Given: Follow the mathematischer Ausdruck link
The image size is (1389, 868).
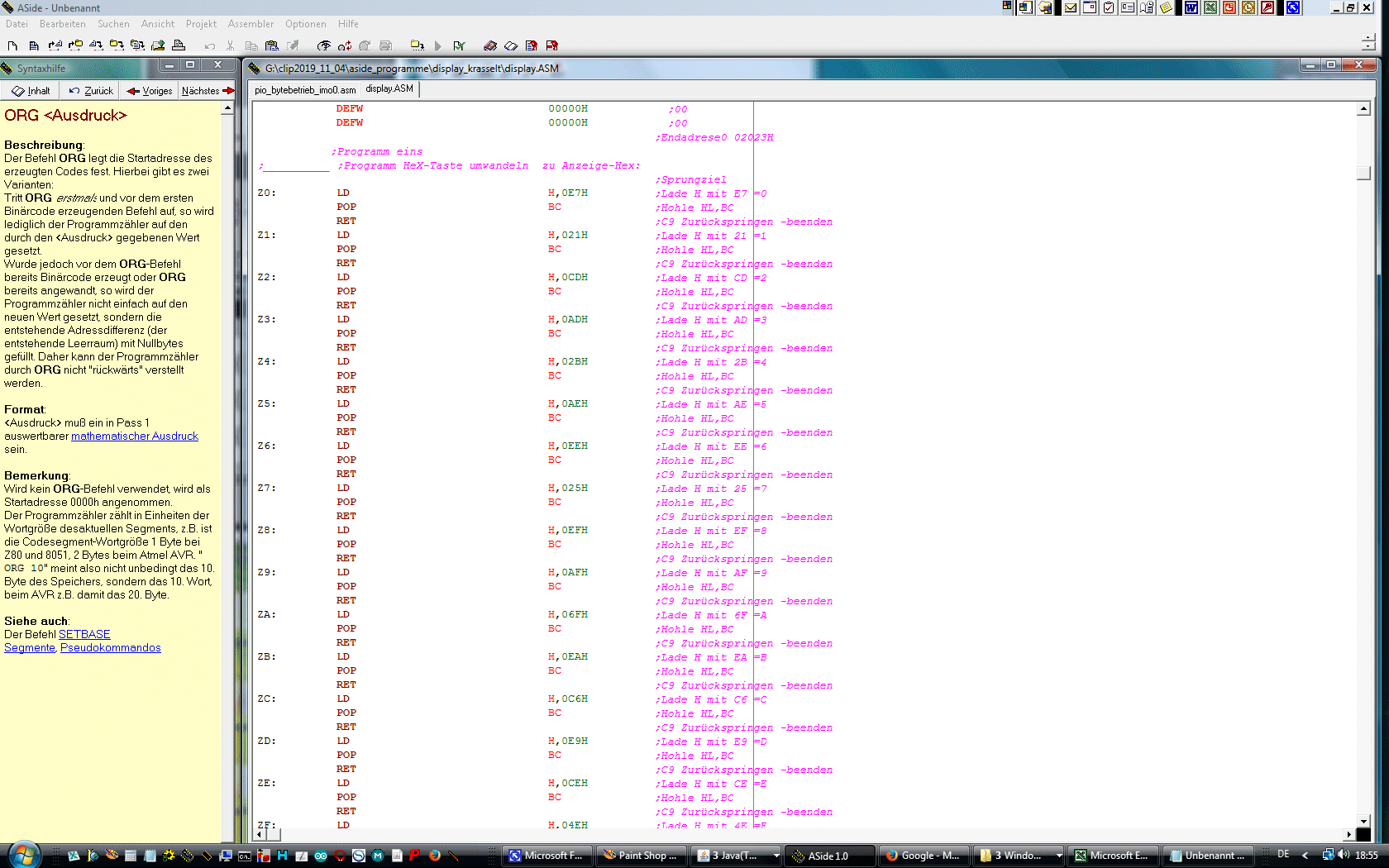Looking at the screenshot, I should pyautogui.click(x=135, y=436).
